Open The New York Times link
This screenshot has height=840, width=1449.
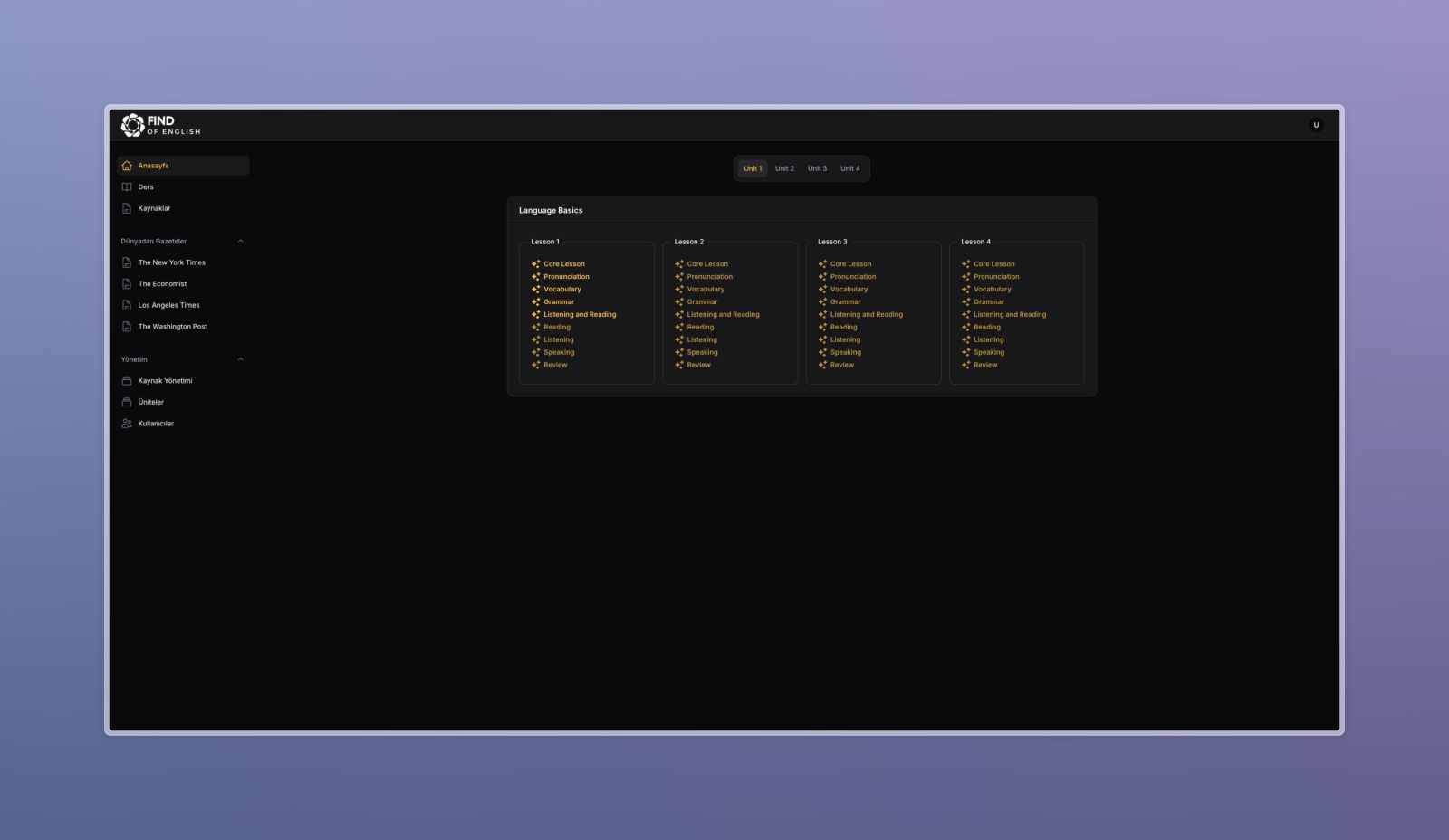coord(171,262)
